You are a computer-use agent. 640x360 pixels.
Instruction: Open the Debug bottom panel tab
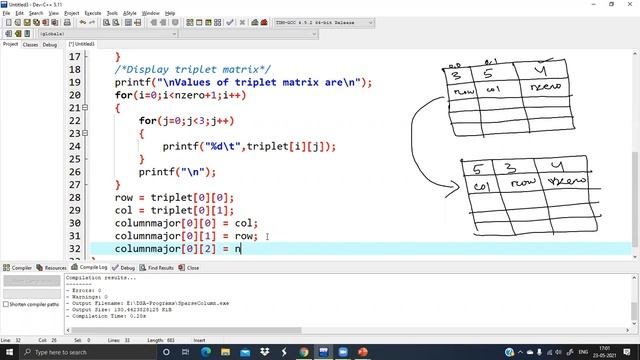[x=123, y=268]
